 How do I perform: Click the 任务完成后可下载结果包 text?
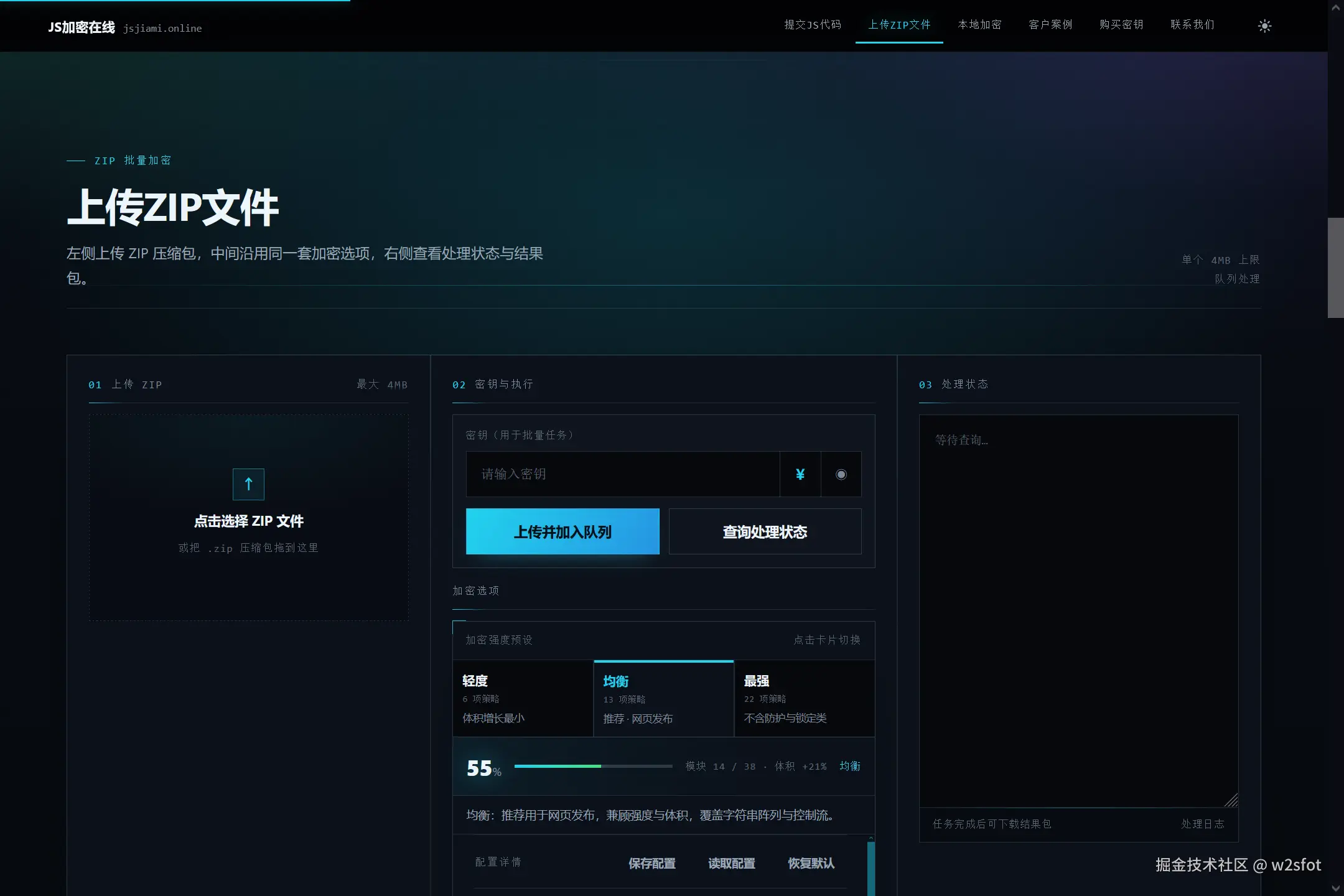tap(992, 824)
